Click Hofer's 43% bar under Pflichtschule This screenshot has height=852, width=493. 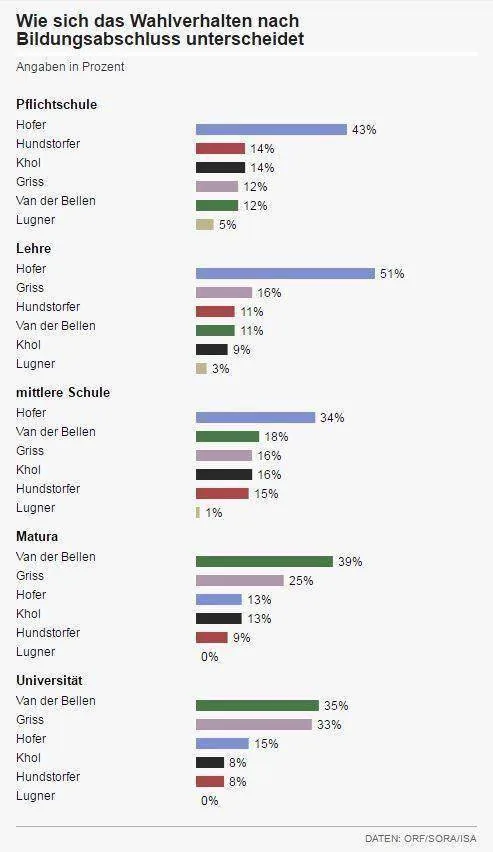[x=271, y=129]
